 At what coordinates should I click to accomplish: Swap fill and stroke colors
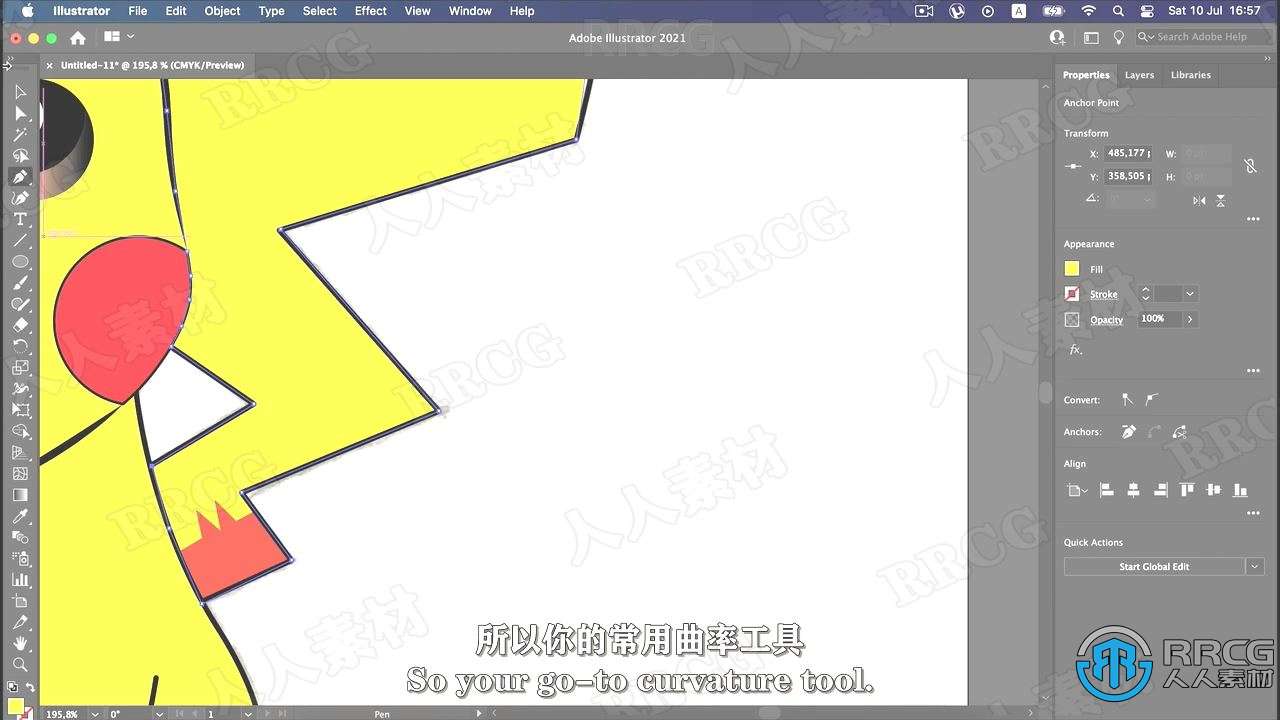pos(30,687)
